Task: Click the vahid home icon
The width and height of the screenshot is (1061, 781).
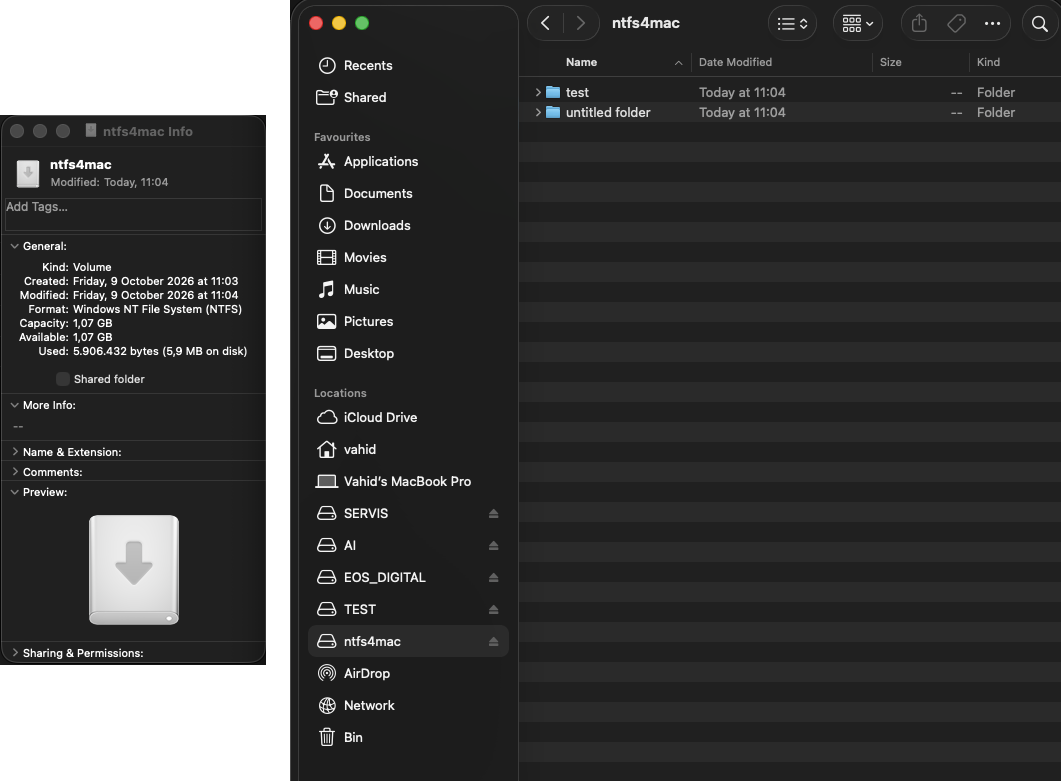Action: point(327,449)
